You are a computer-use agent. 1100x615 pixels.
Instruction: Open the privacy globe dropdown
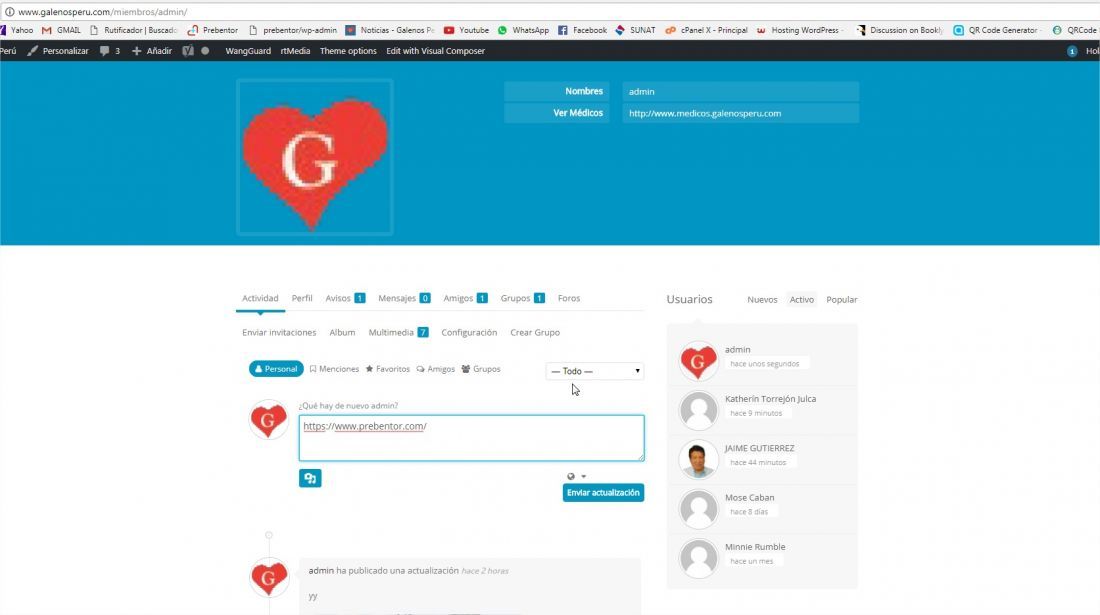click(576, 476)
